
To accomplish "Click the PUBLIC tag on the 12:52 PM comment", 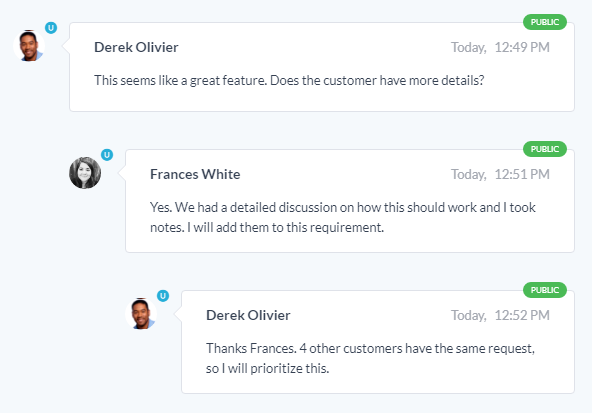I will point(545,290).
